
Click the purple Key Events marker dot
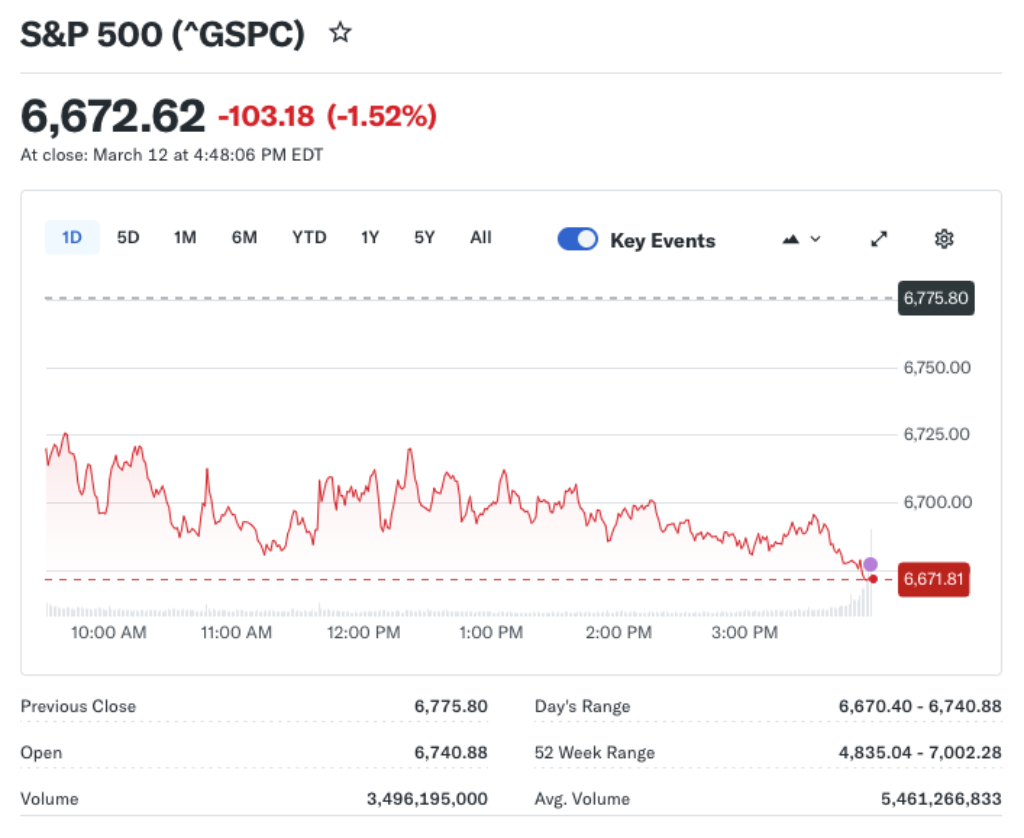(x=870, y=564)
